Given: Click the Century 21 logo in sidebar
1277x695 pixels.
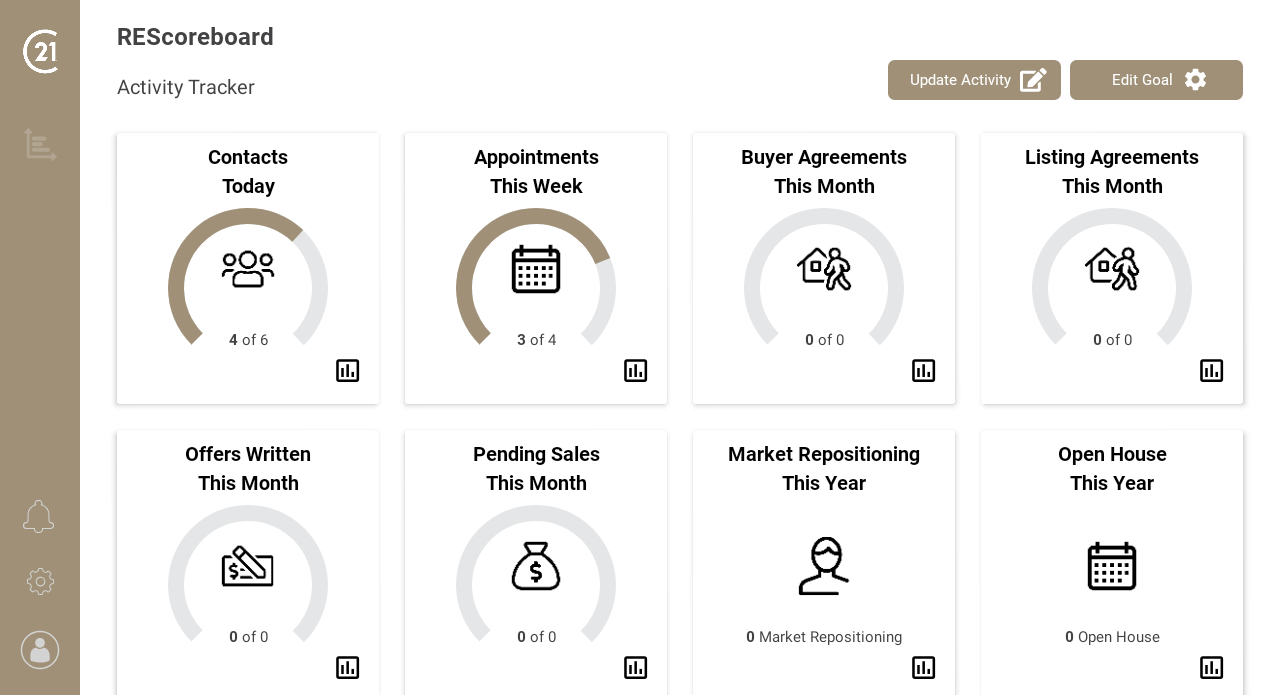Looking at the screenshot, I should click(40, 51).
